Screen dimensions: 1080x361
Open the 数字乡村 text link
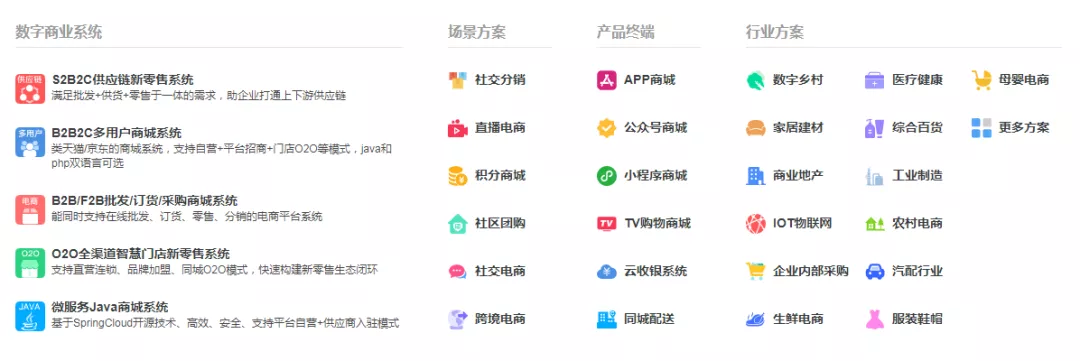[x=798, y=80]
